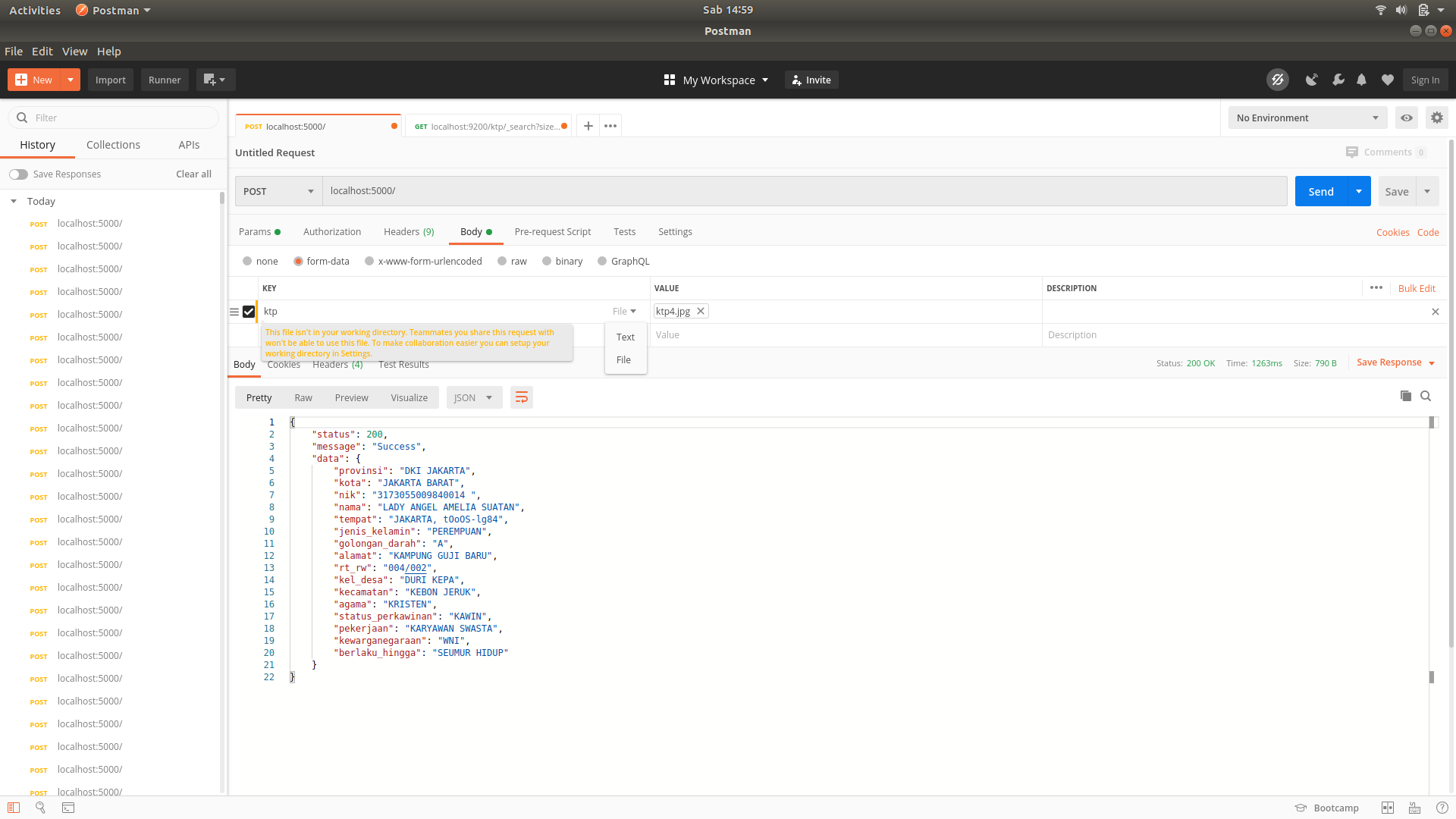Copy response using the copy icon
Viewport: 1456px width, 819px height.
(1406, 396)
